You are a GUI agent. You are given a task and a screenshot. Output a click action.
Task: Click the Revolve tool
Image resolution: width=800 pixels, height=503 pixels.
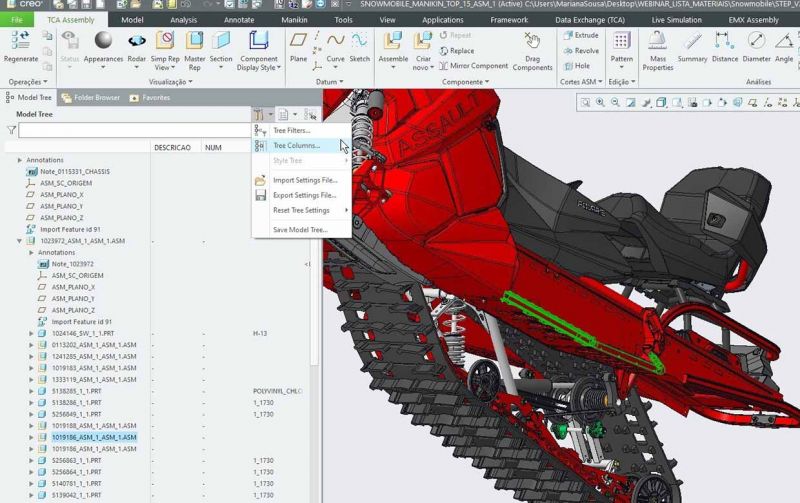coord(581,51)
